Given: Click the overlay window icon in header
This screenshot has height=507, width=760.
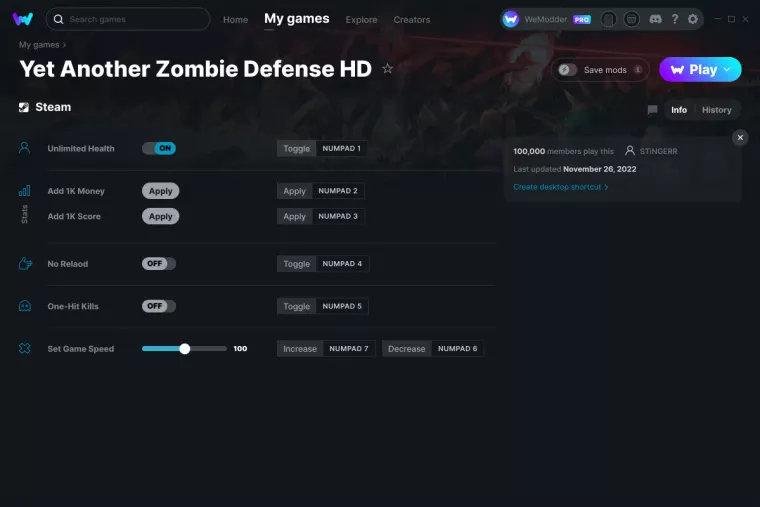Looking at the screenshot, I should (x=632, y=19).
